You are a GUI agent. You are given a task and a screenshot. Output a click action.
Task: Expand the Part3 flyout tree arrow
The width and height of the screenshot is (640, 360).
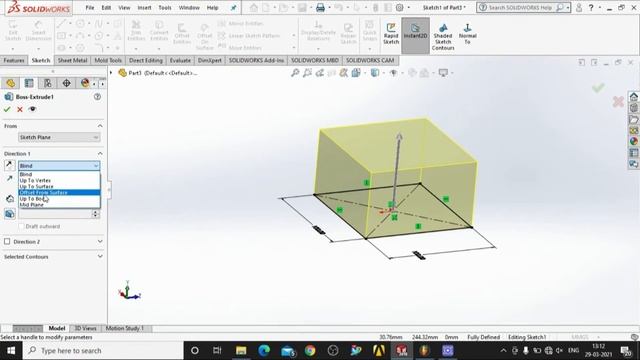(111, 73)
